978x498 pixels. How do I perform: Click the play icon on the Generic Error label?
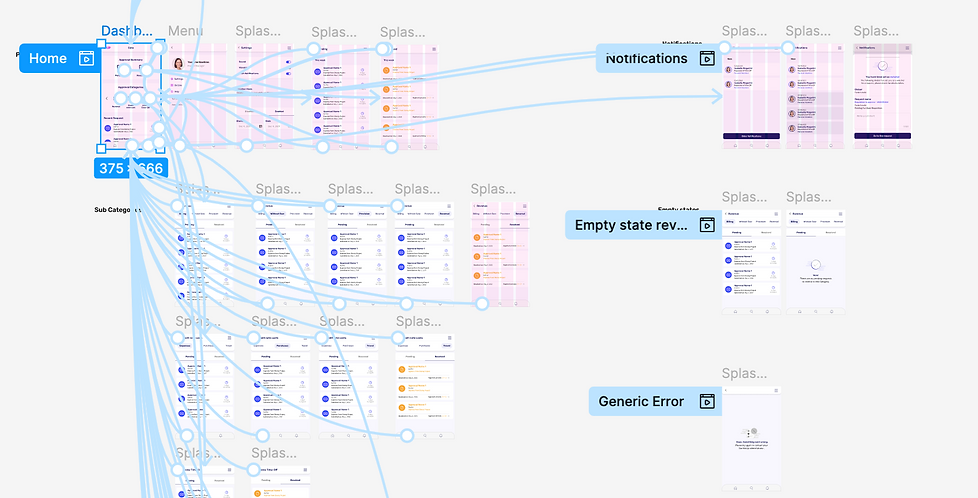tap(707, 401)
